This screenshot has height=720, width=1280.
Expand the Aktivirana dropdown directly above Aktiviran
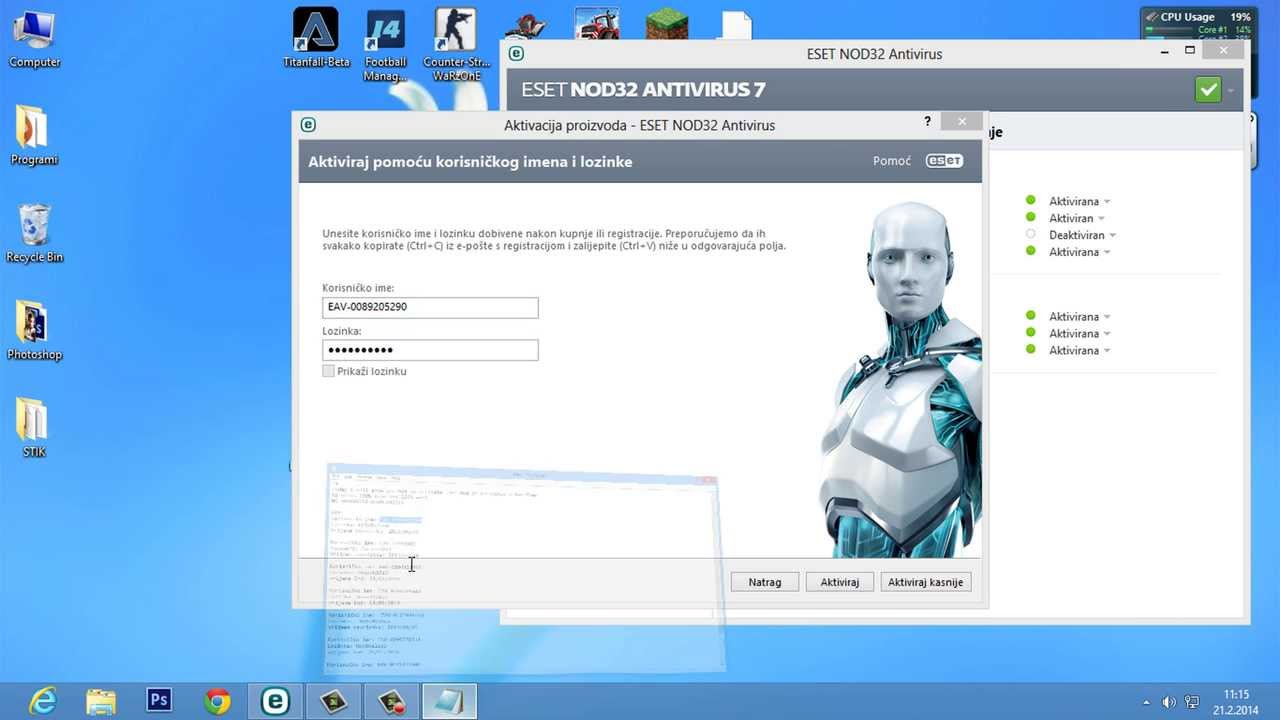point(1107,202)
